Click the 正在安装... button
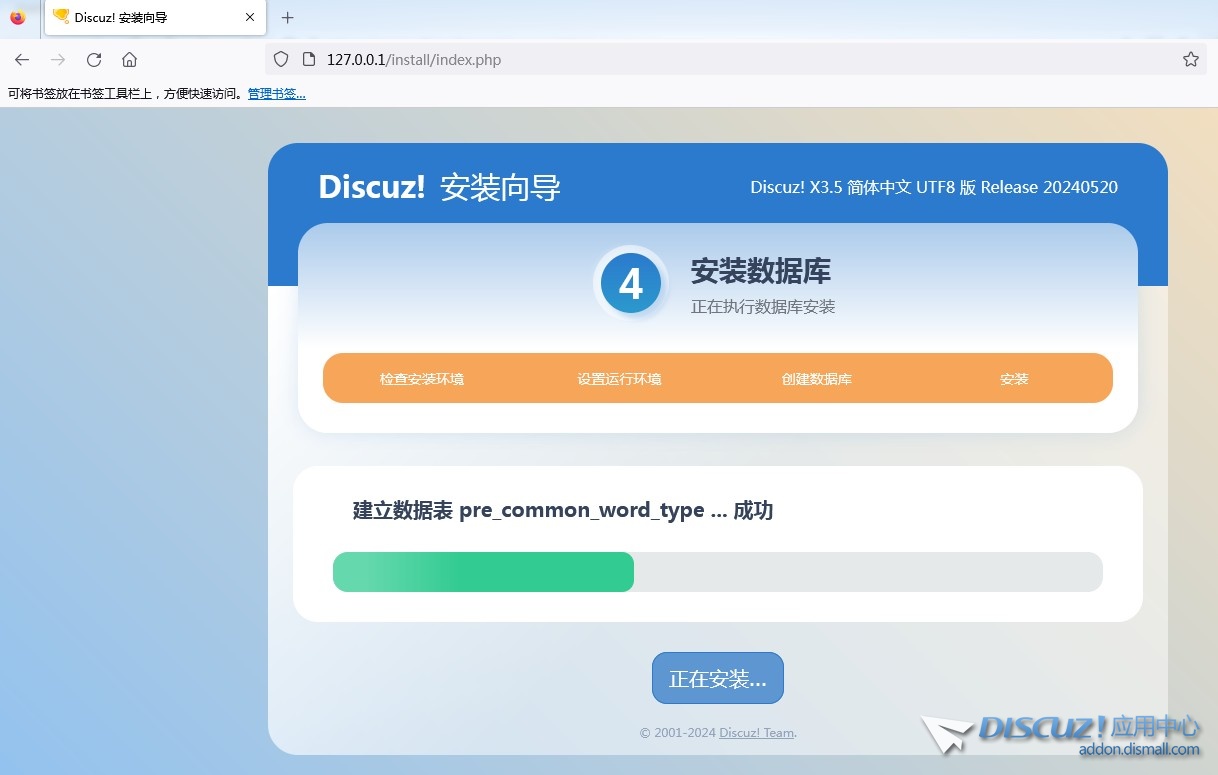1218x775 pixels. [x=717, y=679]
